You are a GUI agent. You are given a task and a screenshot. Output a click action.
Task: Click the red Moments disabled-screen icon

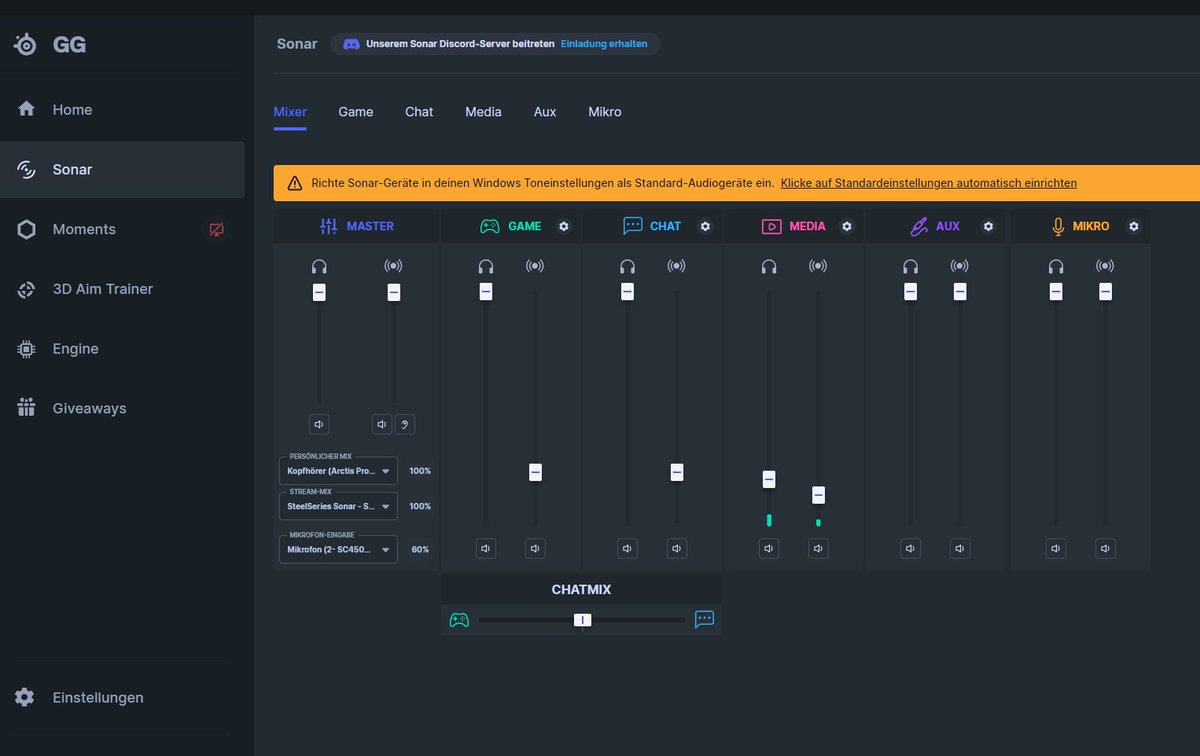(x=216, y=230)
